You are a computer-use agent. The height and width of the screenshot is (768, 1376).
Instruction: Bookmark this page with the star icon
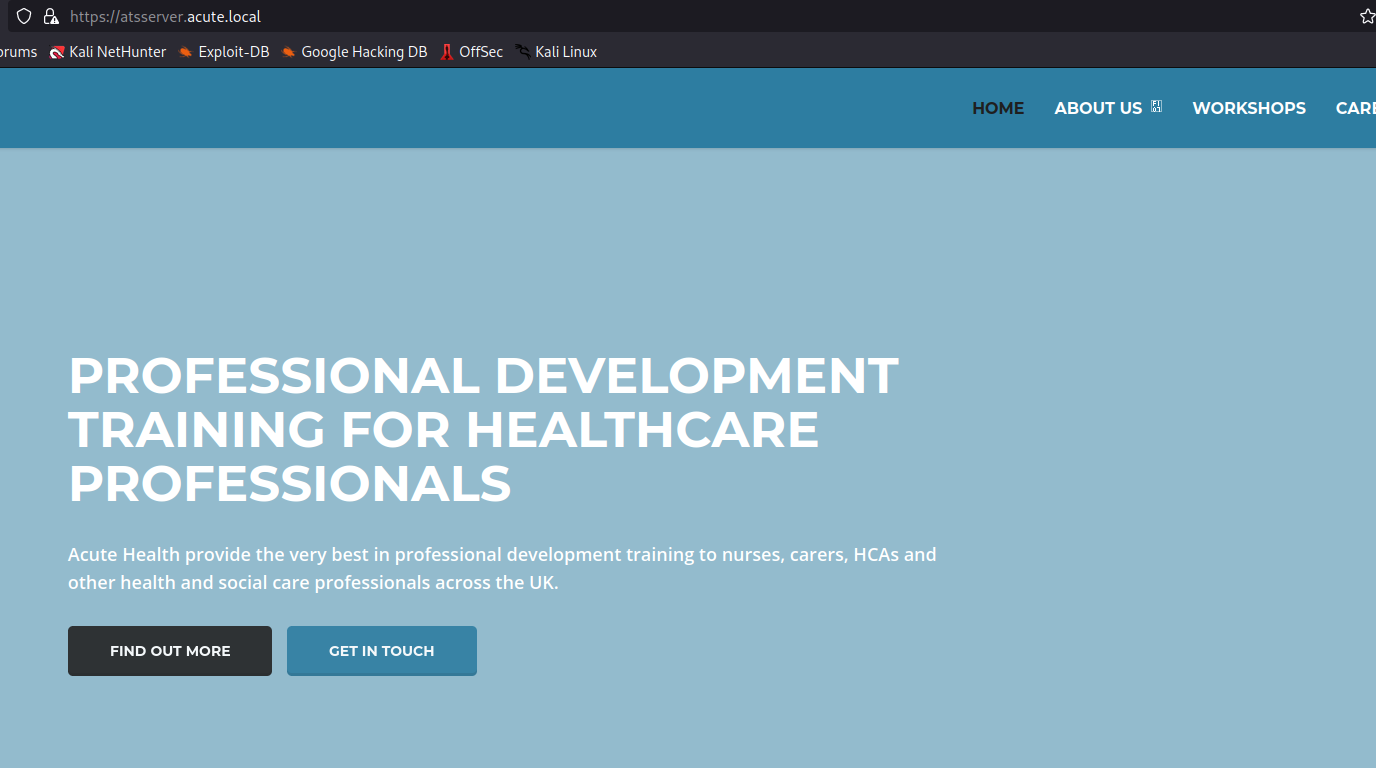(x=1367, y=16)
